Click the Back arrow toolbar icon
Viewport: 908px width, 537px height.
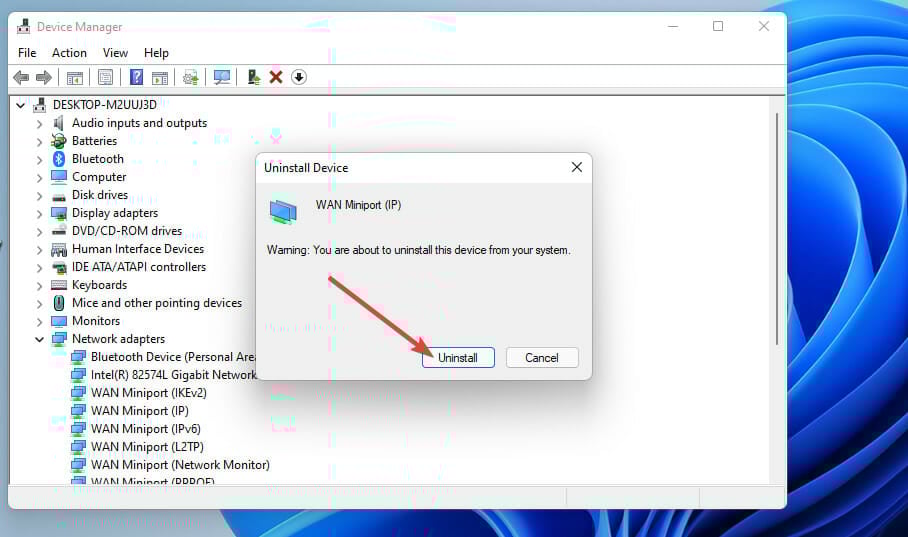pyautogui.click(x=21, y=77)
